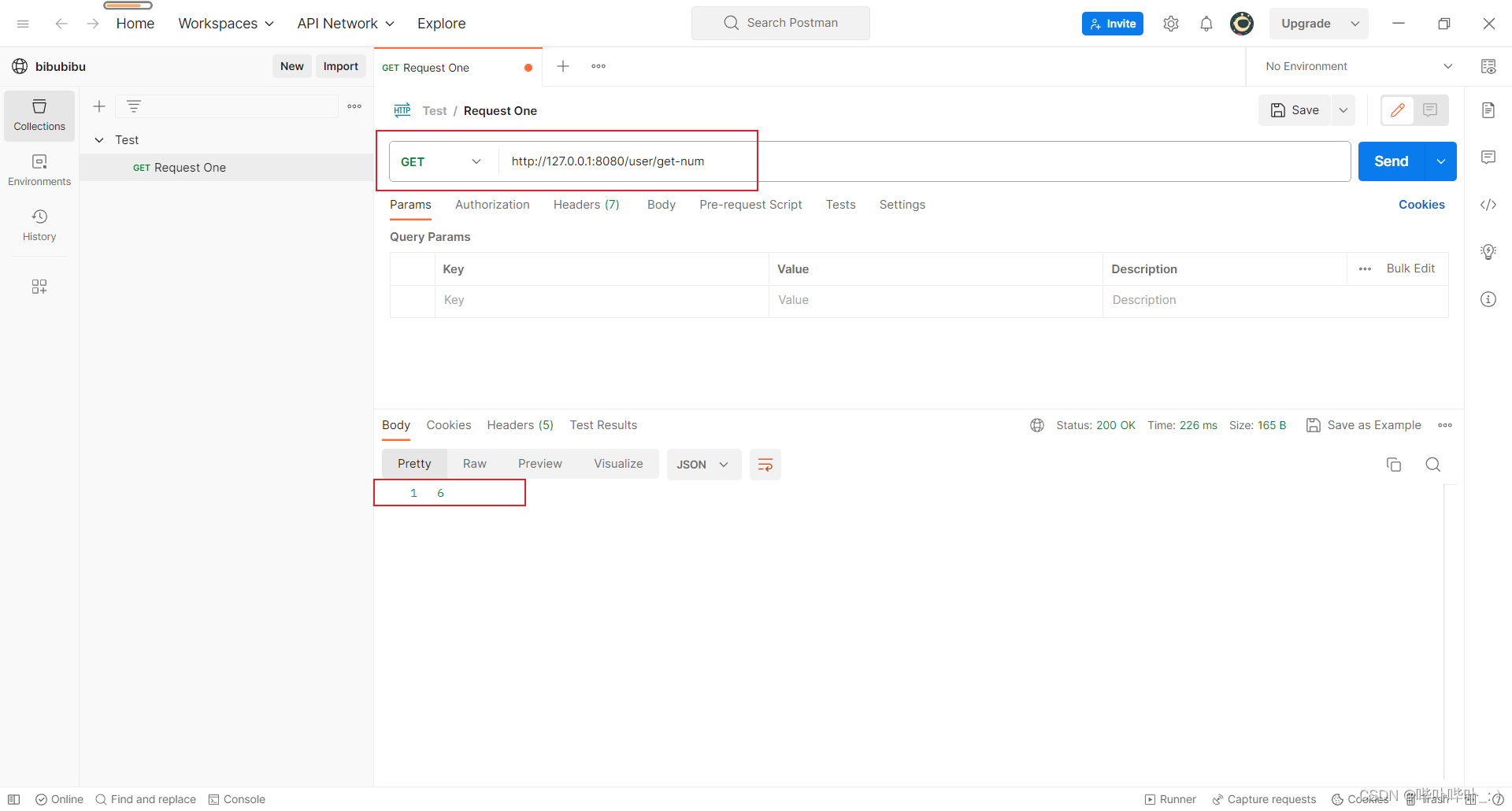Open API Network dropdown
Image resolution: width=1512 pixels, height=811 pixels.
coord(346,24)
